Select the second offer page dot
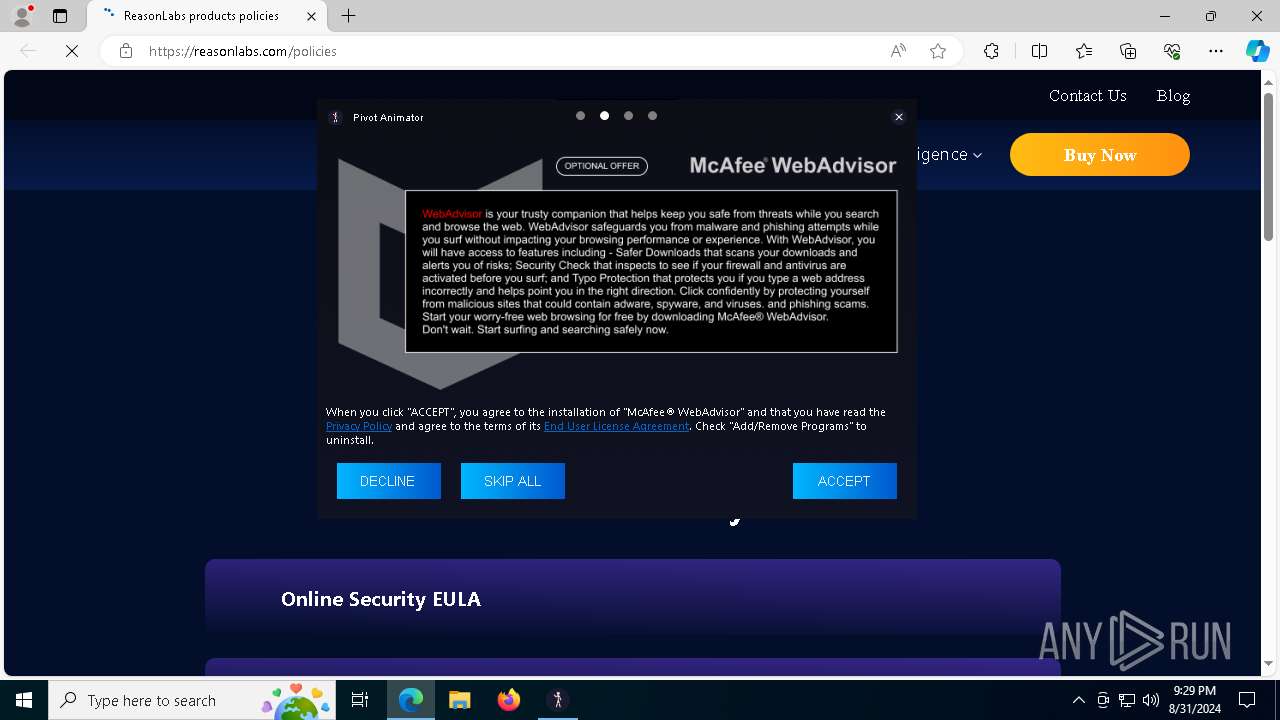This screenshot has height=720, width=1280. (x=604, y=116)
